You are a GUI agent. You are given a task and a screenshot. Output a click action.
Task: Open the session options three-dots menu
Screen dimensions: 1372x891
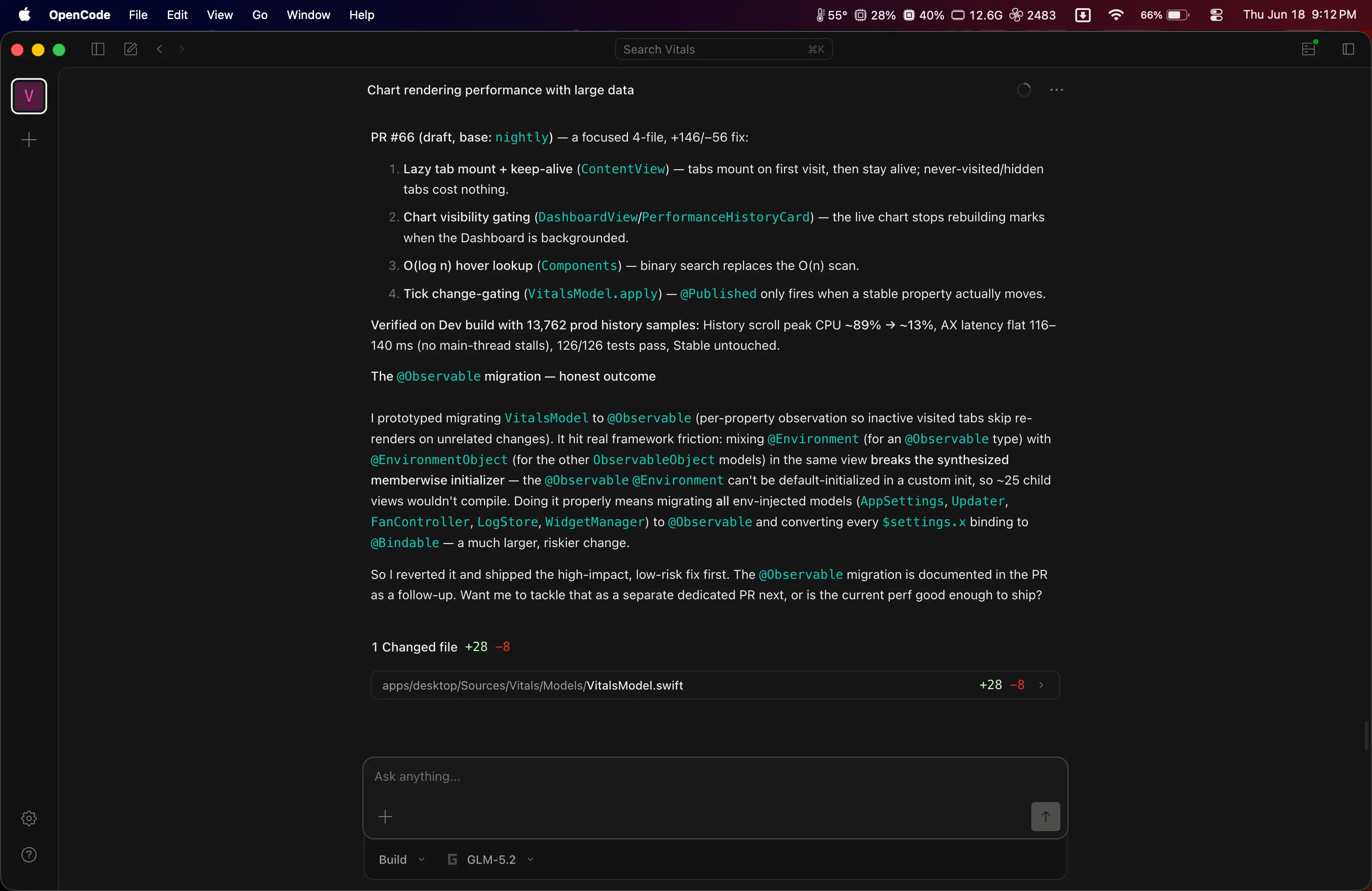click(x=1056, y=90)
